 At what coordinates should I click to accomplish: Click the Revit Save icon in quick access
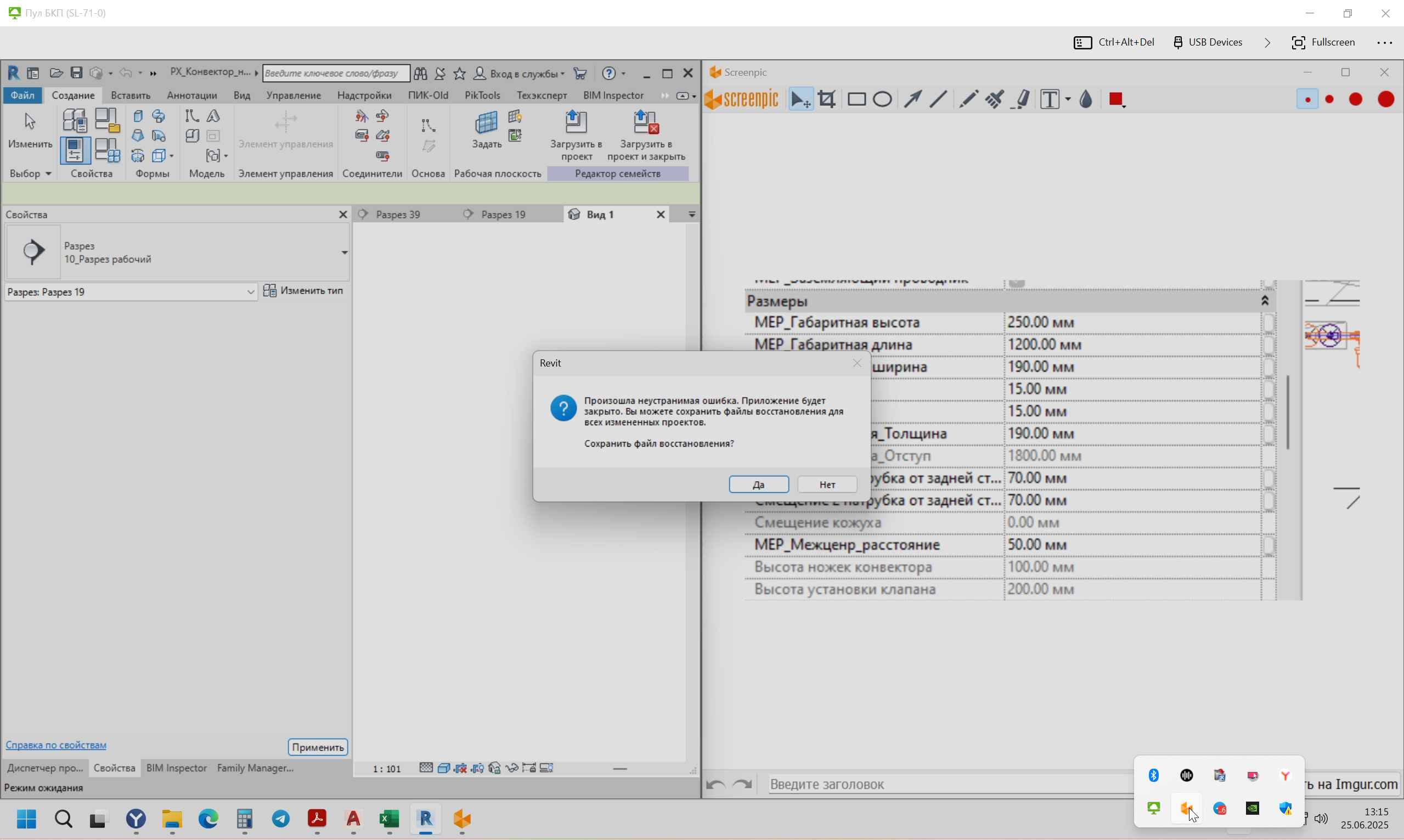pos(76,73)
